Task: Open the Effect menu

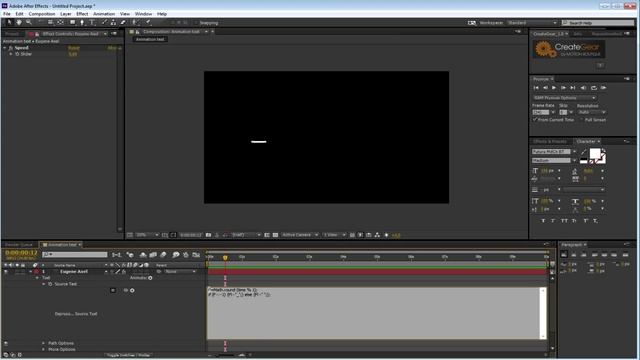Action: 82,14
